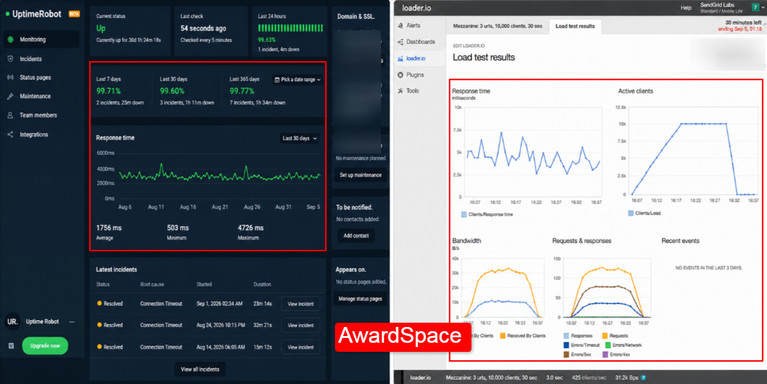
Task: Open the Last 30 days response time dropdown
Action: (x=299, y=138)
